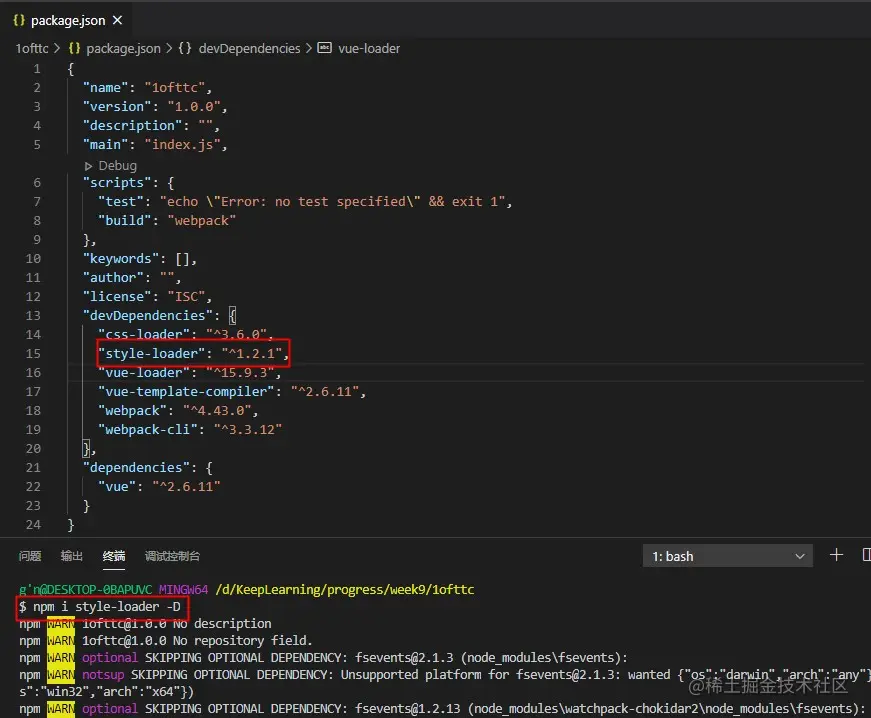Click the terminal path /d/KeepLearning/progress/week9/1ofttc

[344, 589]
